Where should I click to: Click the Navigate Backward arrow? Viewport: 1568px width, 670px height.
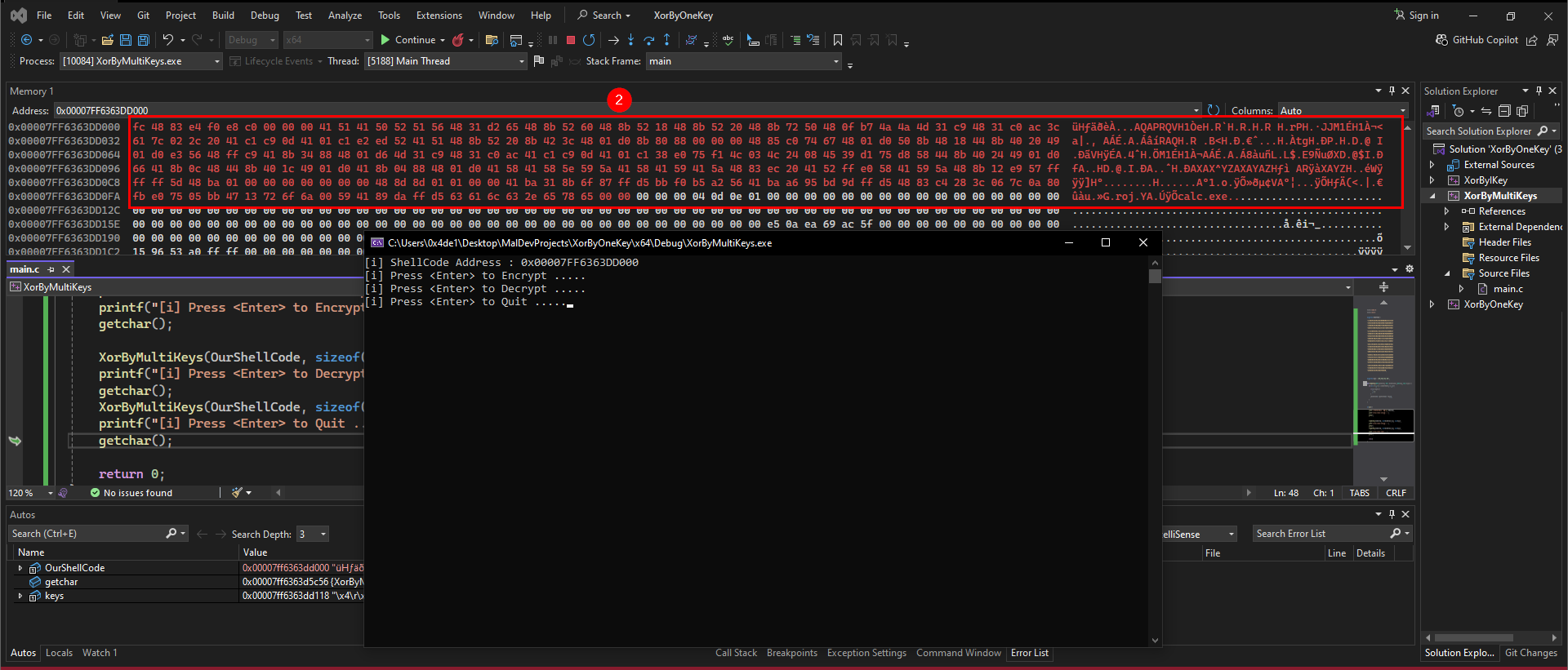coord(26,40)
